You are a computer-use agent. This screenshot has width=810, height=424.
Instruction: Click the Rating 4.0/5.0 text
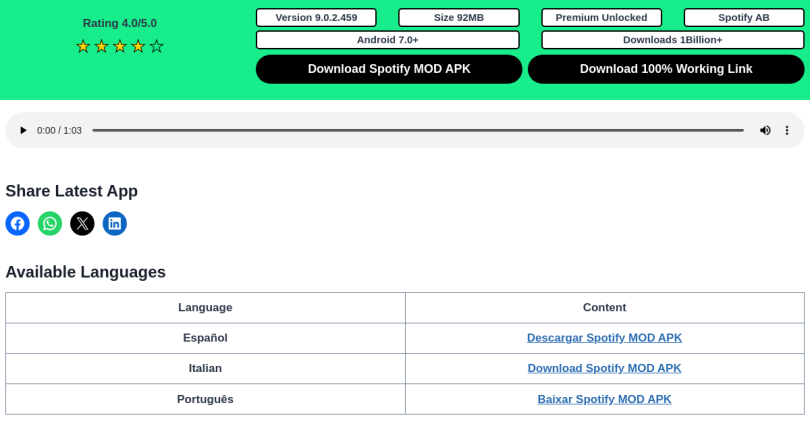coord(120,23)
